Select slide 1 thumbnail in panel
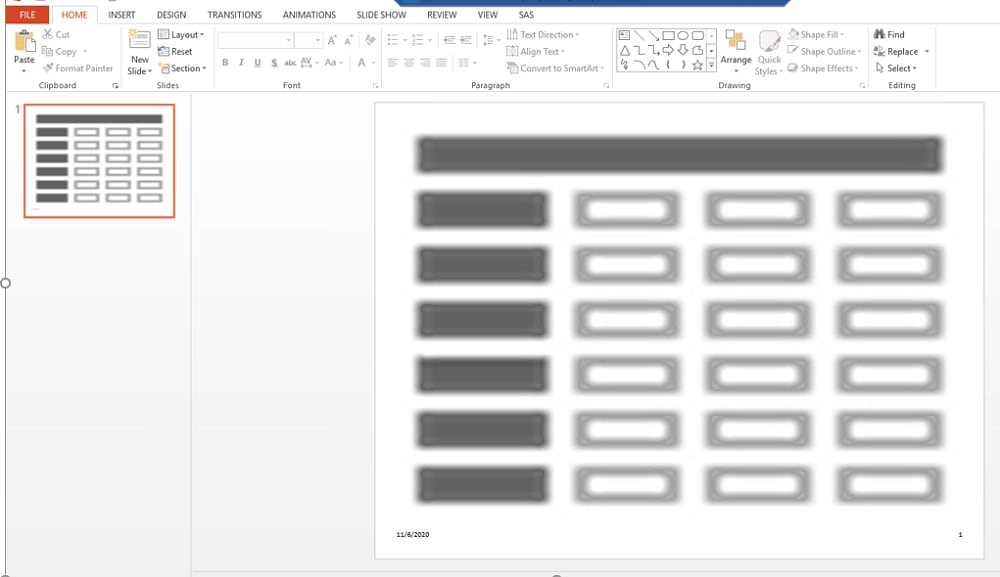The height and width of the screenshot is (577, 1000). [99, 160]
